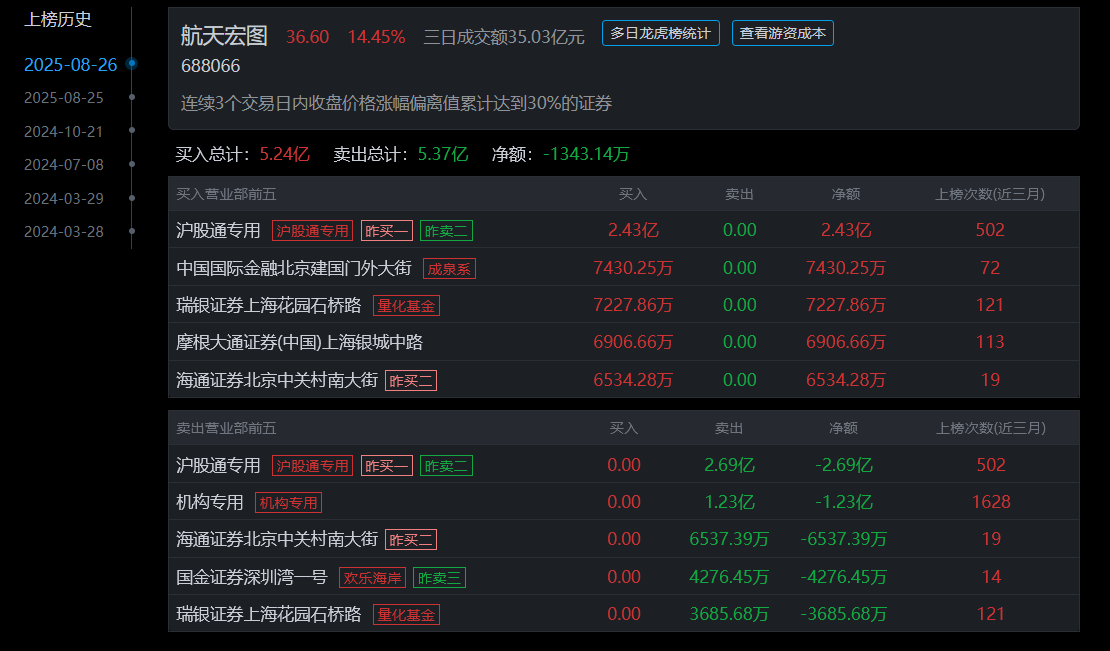Click 昨买一 tag in sell table
The image size is (1110, 651).
(387, 466)
